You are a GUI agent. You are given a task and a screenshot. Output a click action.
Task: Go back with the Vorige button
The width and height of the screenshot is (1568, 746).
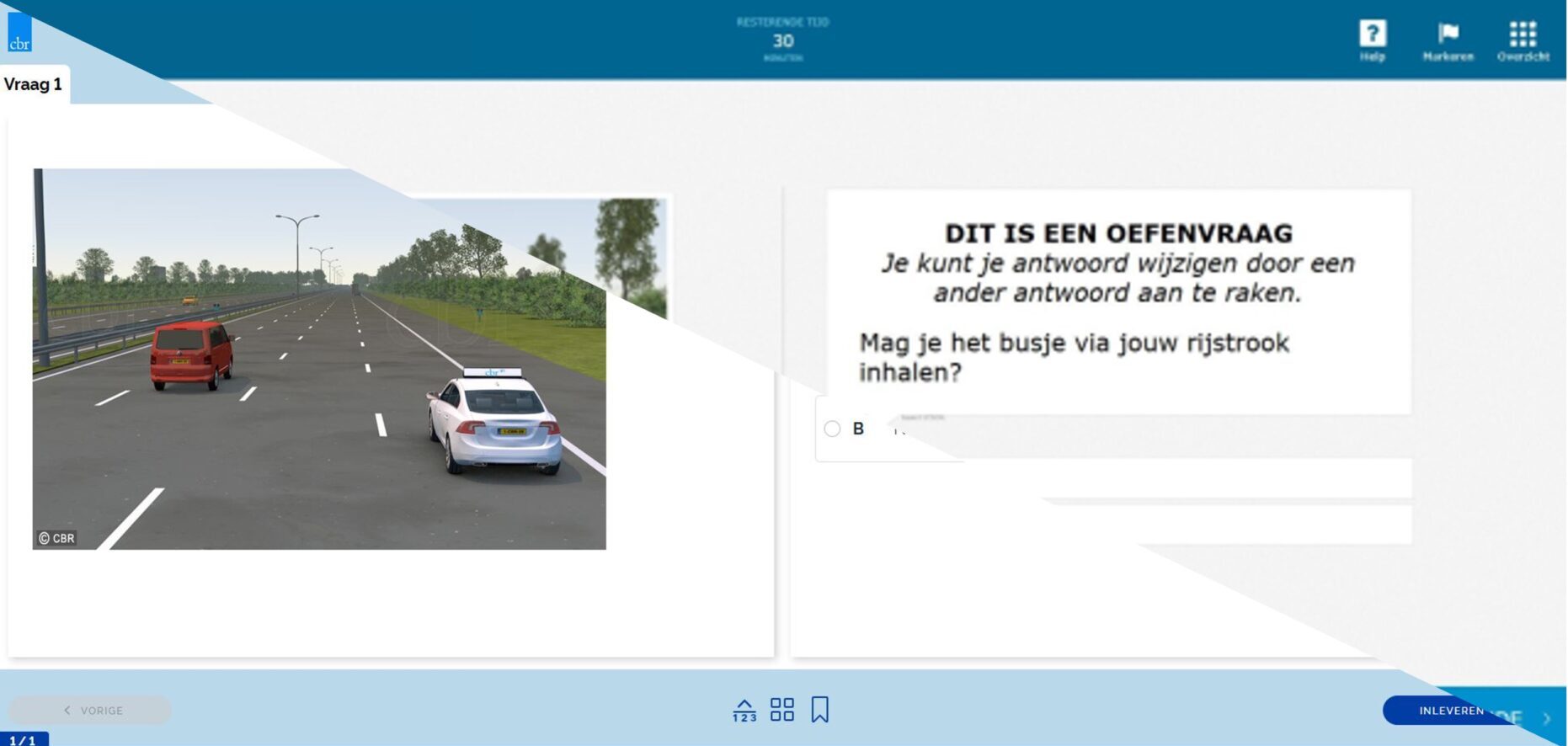[x=90, y=710]
